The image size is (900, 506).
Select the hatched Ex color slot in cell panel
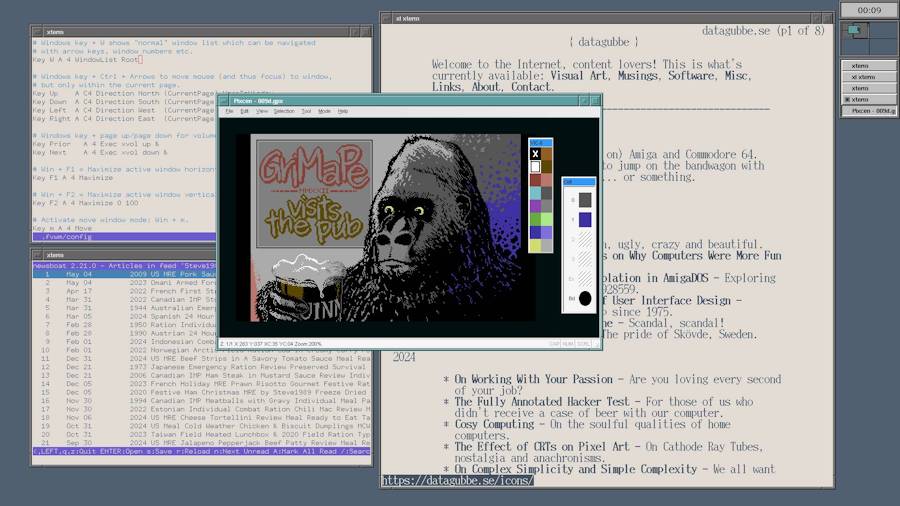click(x=585, y=279)
